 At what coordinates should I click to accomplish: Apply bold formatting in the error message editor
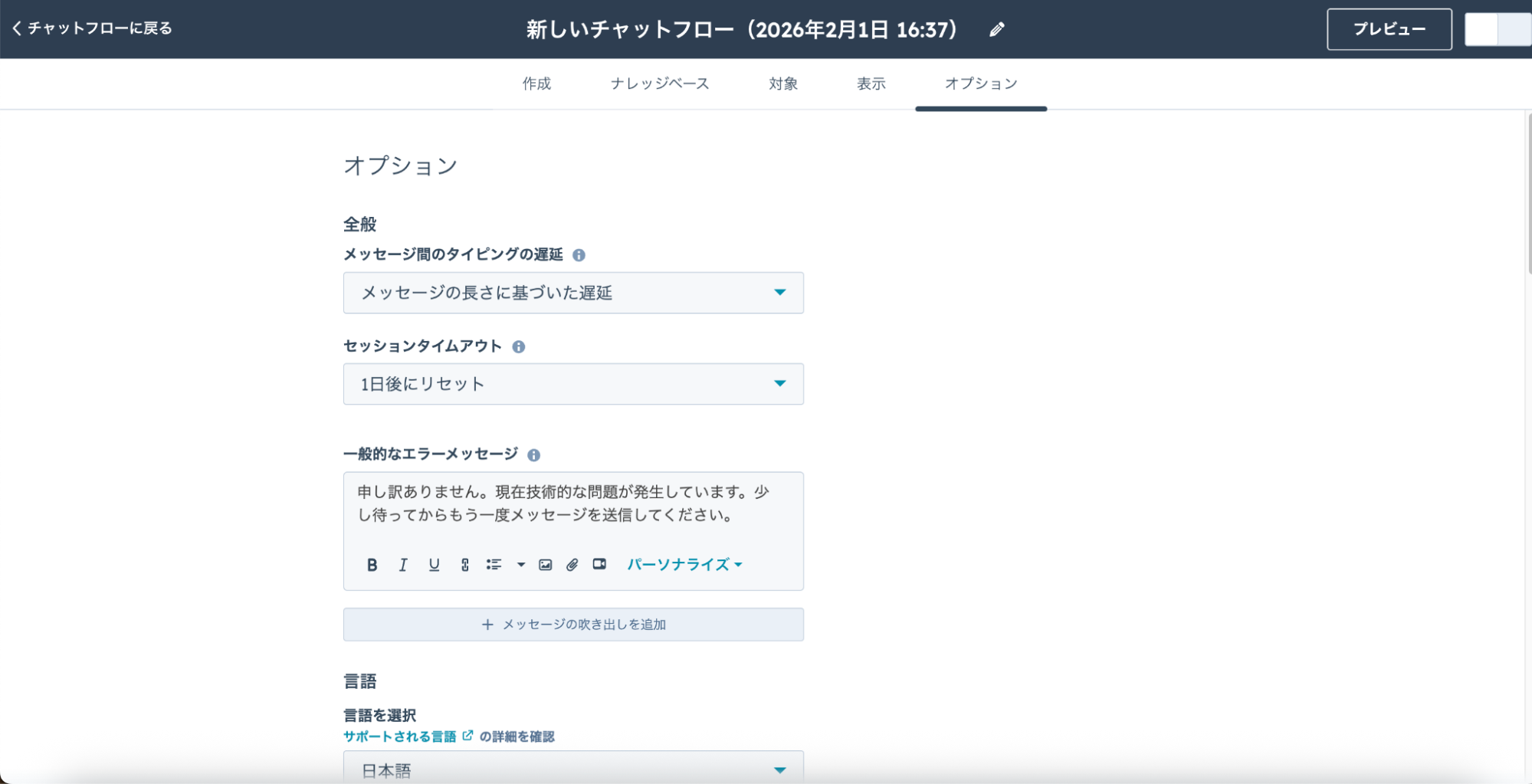coord(372,565)
